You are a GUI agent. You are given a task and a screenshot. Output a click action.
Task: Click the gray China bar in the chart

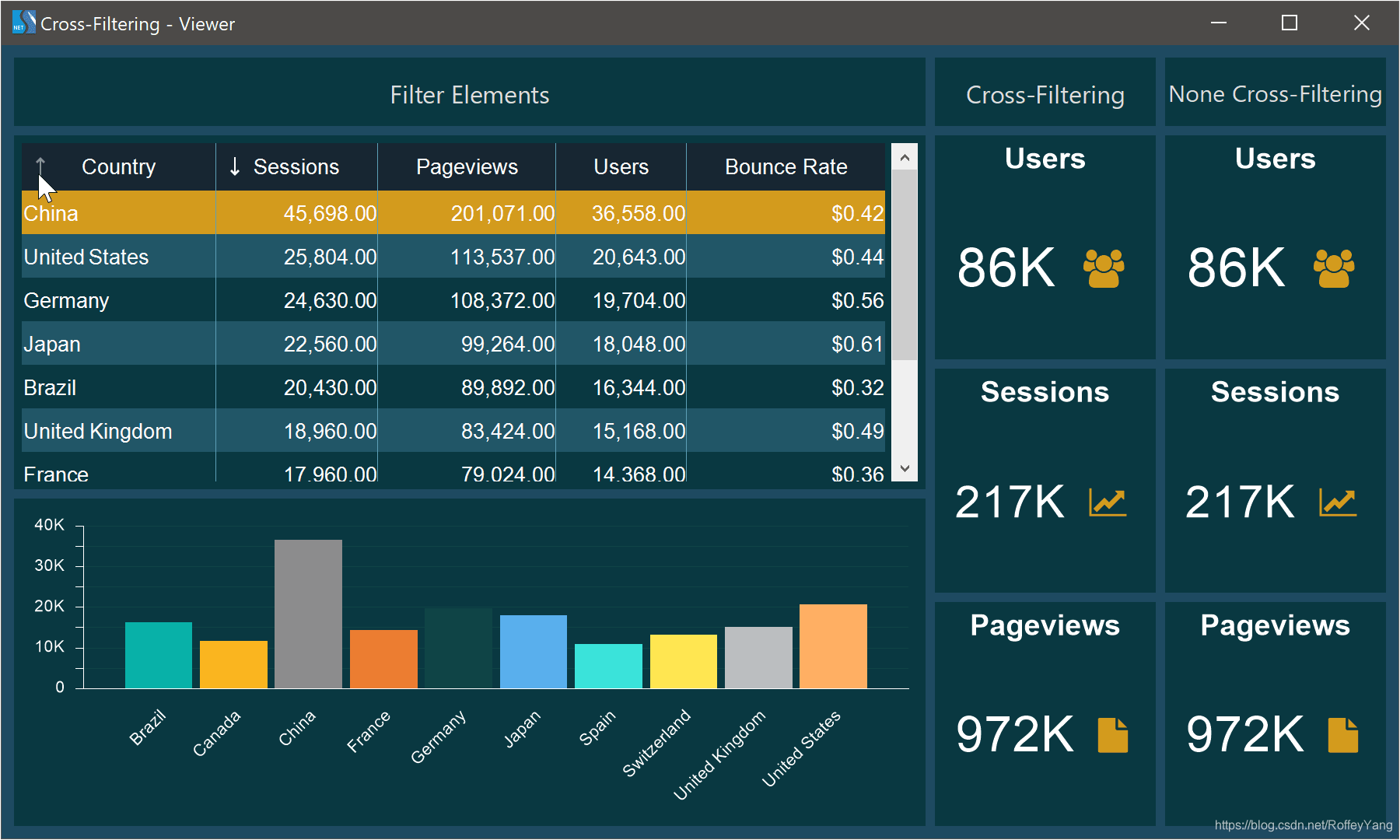308,614
